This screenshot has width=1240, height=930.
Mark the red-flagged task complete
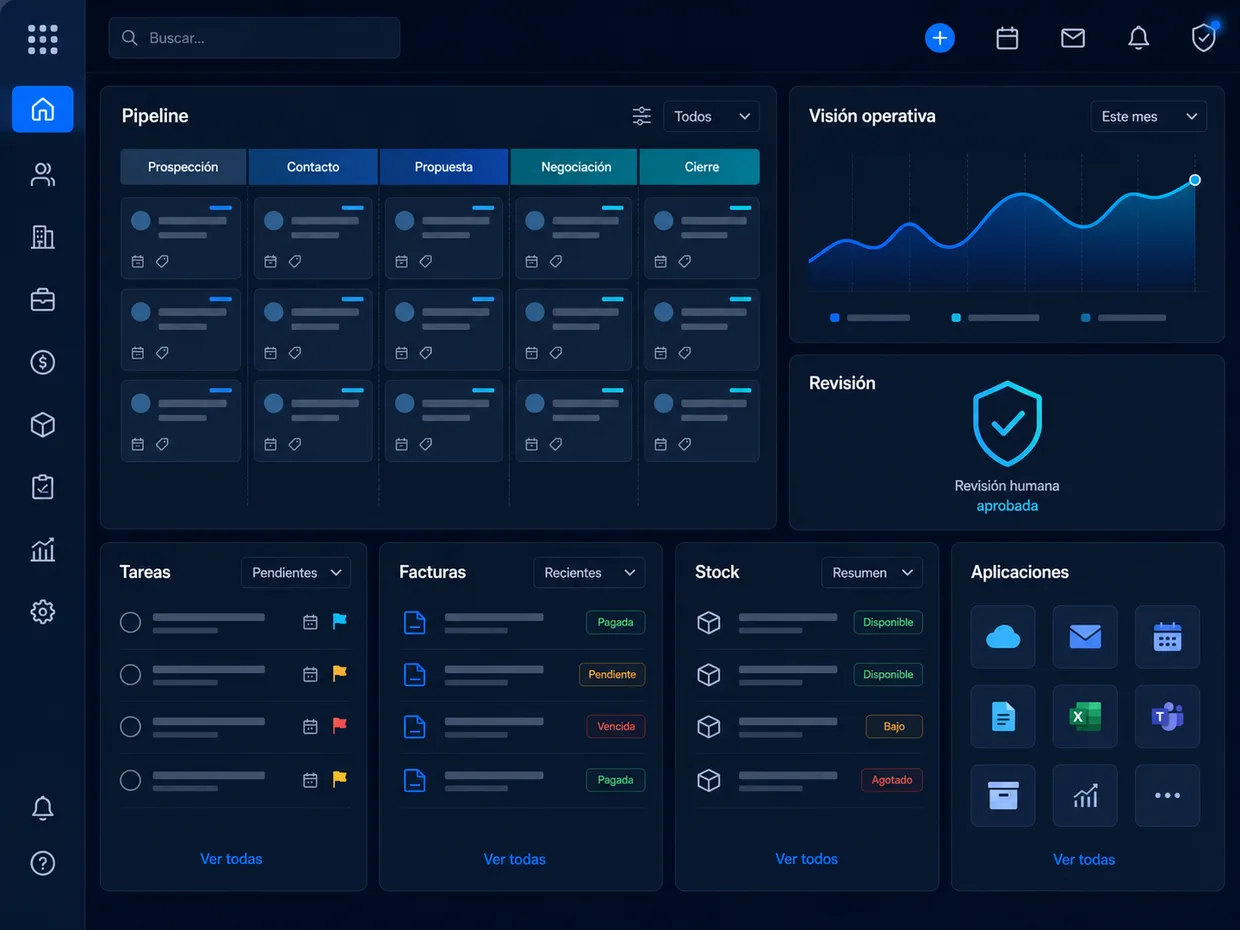pyautogui.click(x=130, y=727)
